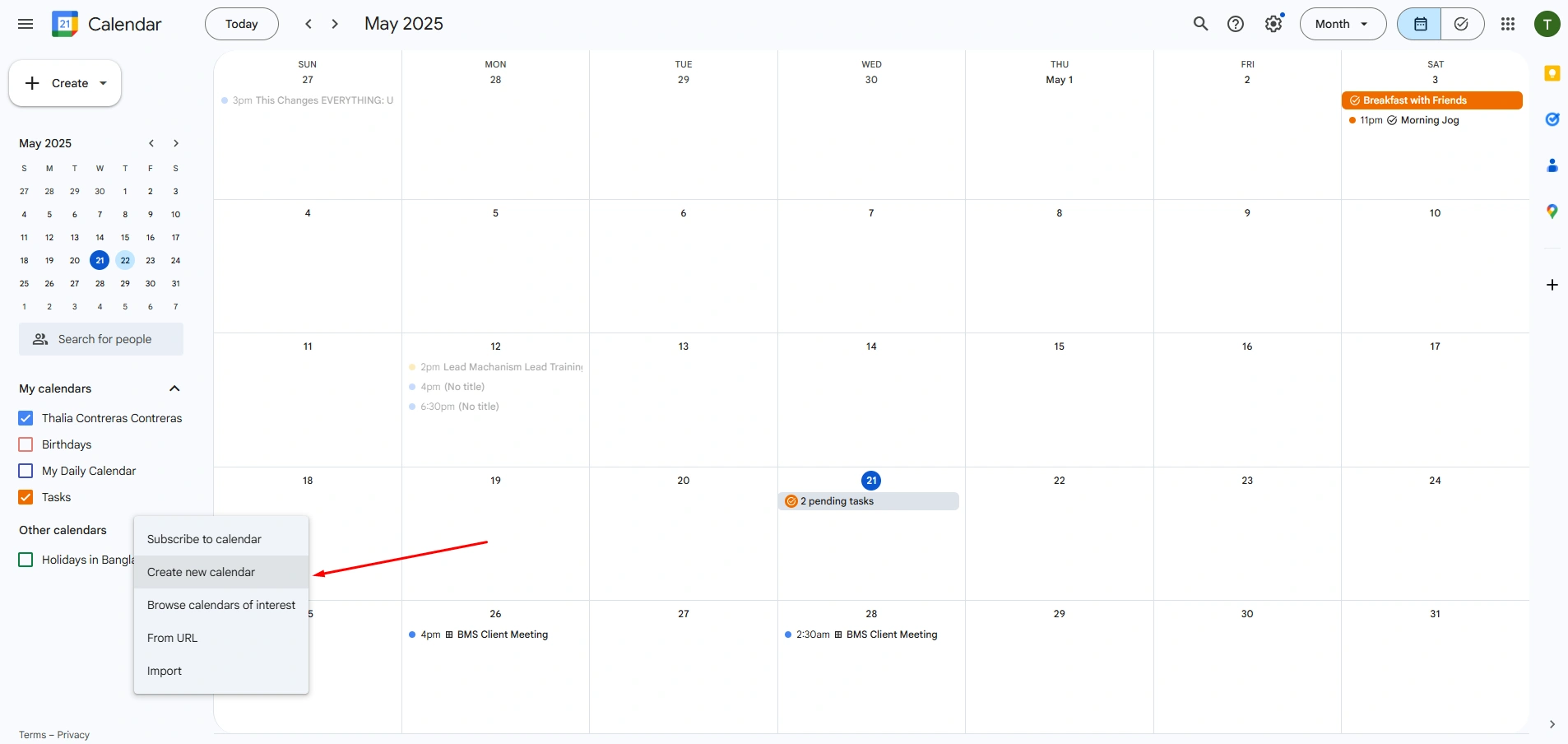Select Create new calendar menu option
This screenshot has width=1568, height=744.
[x=202, y=572]
